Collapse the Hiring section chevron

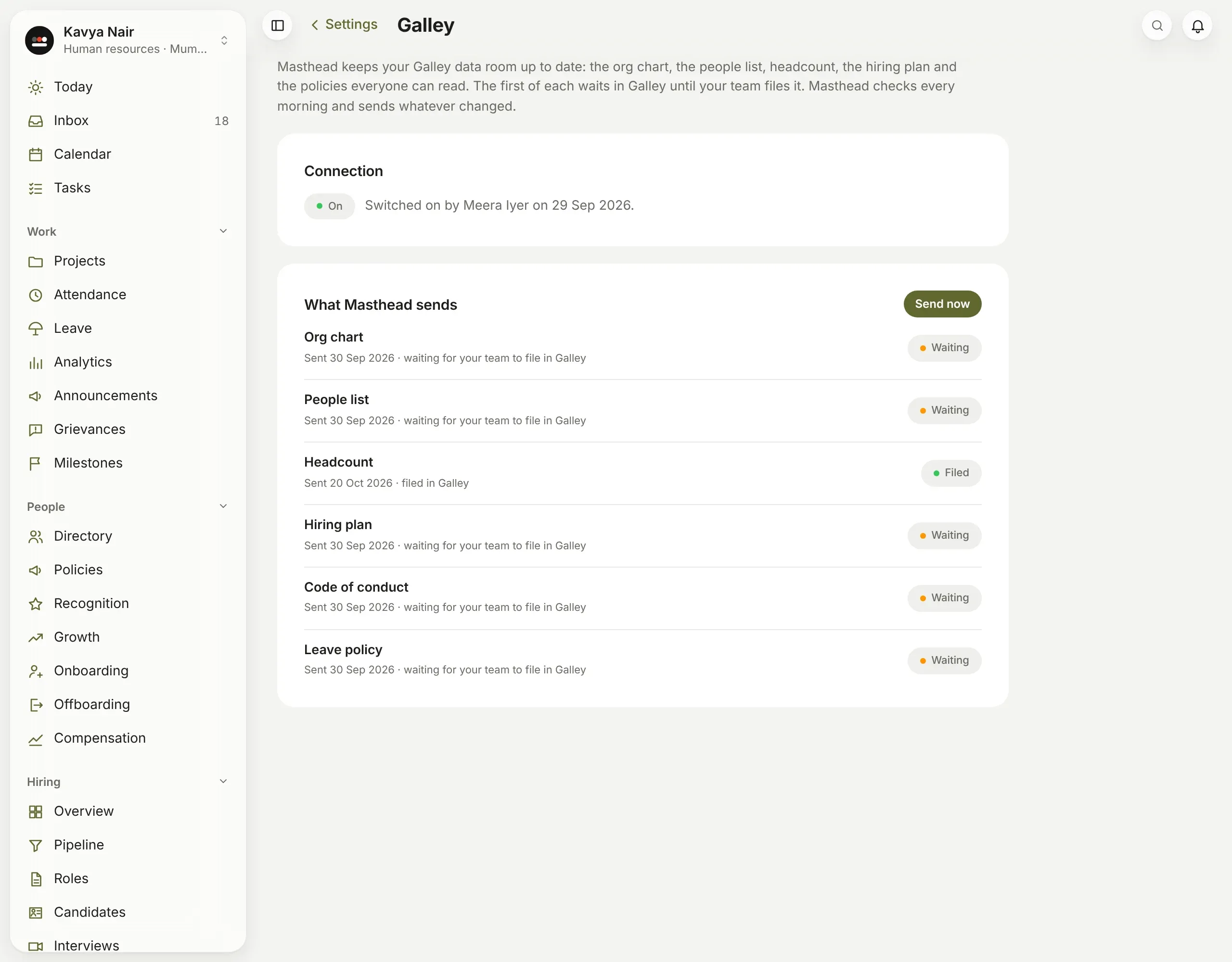click(223, 782)
